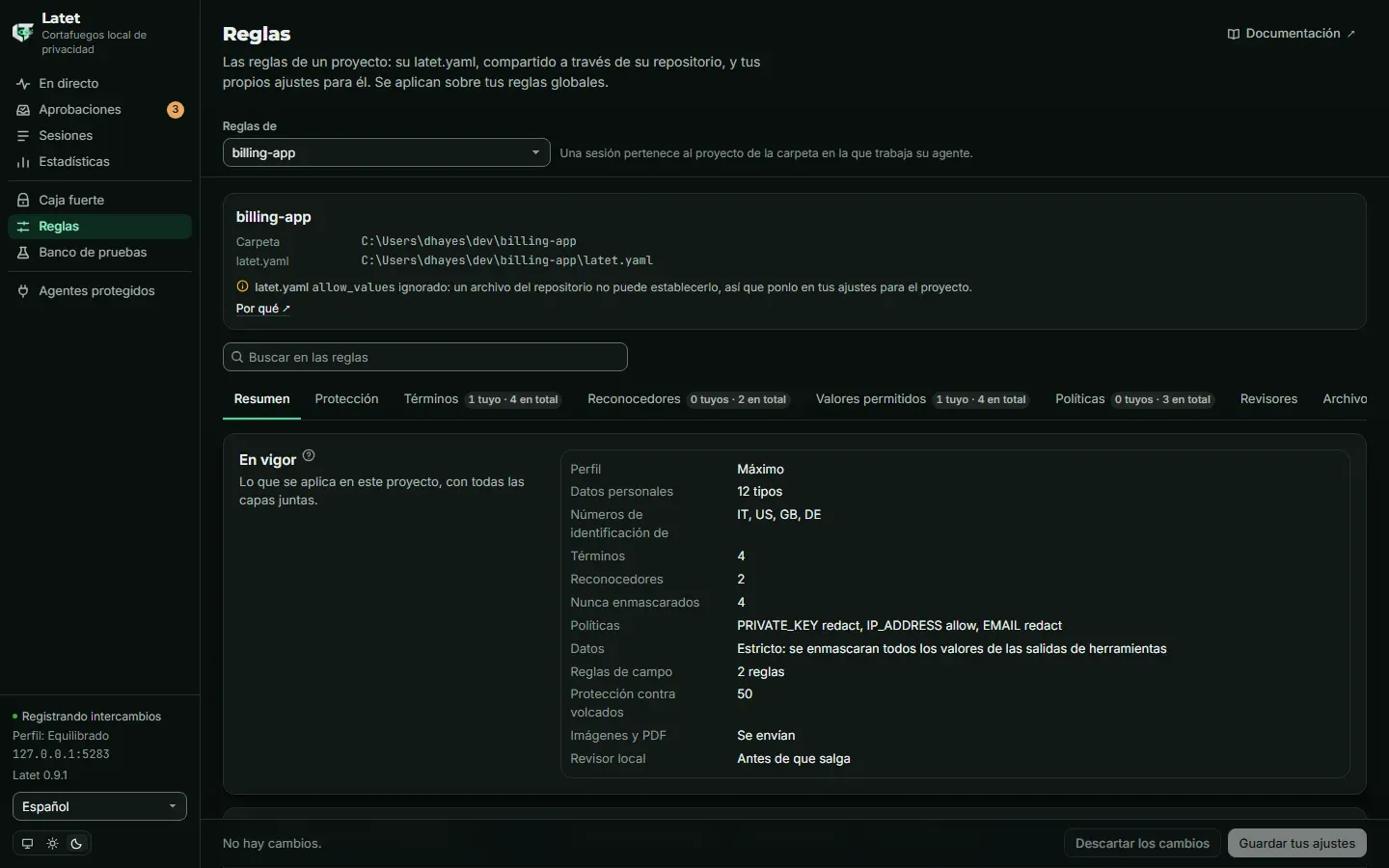
Task: Open the Aprobaciones inbox icon
Action: 23,110
